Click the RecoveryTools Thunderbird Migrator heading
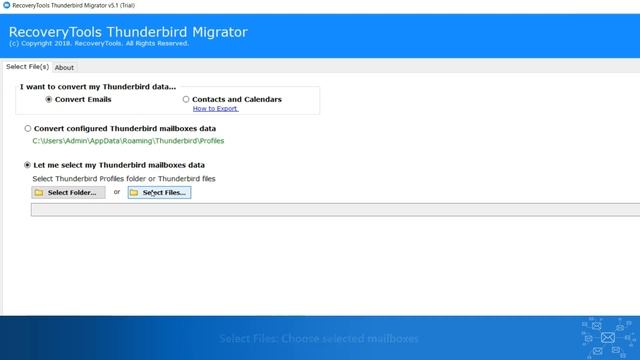Viewport: 640px width, 360px height. (128, 32)
